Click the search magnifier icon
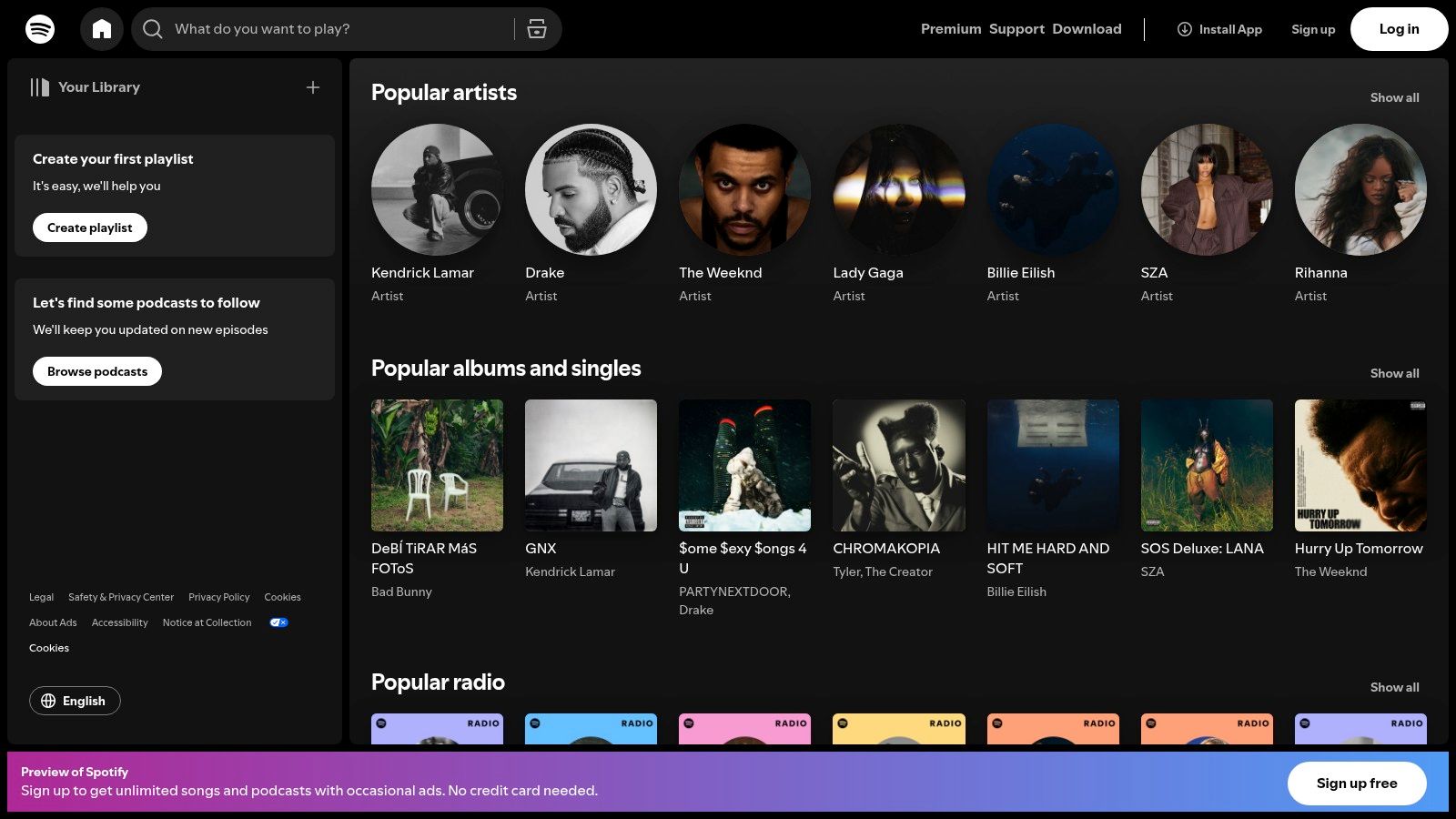1456x819 pixels. coord(153,29)
